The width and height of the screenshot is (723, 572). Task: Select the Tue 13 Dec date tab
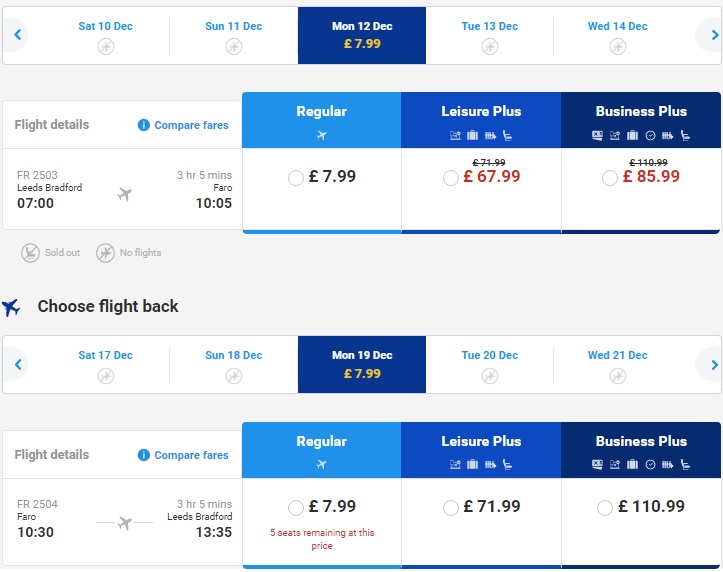(x=489, y=35)
